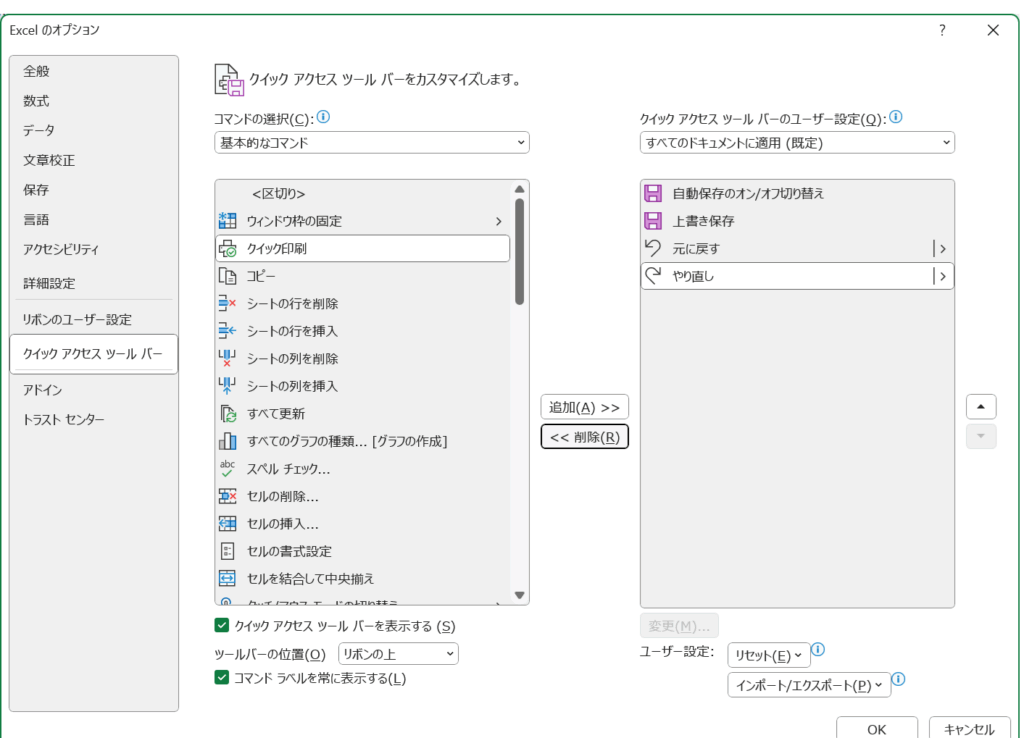Click the すべて更新 refresh icon

click(227, 413)
